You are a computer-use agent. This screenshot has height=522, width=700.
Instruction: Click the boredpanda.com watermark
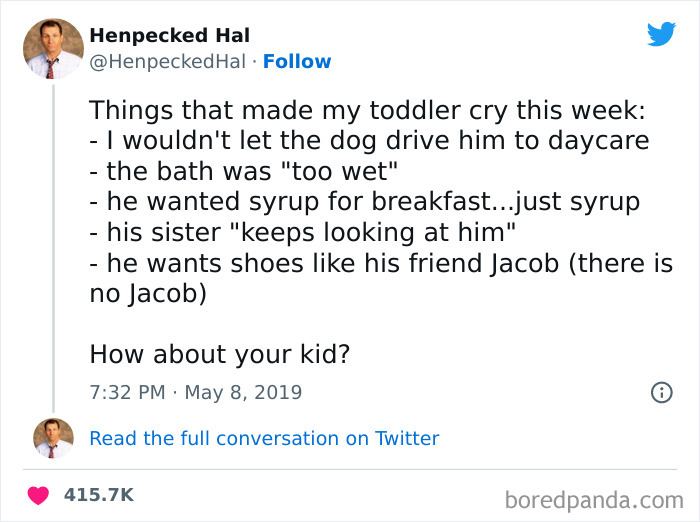(x=592, y=498)
